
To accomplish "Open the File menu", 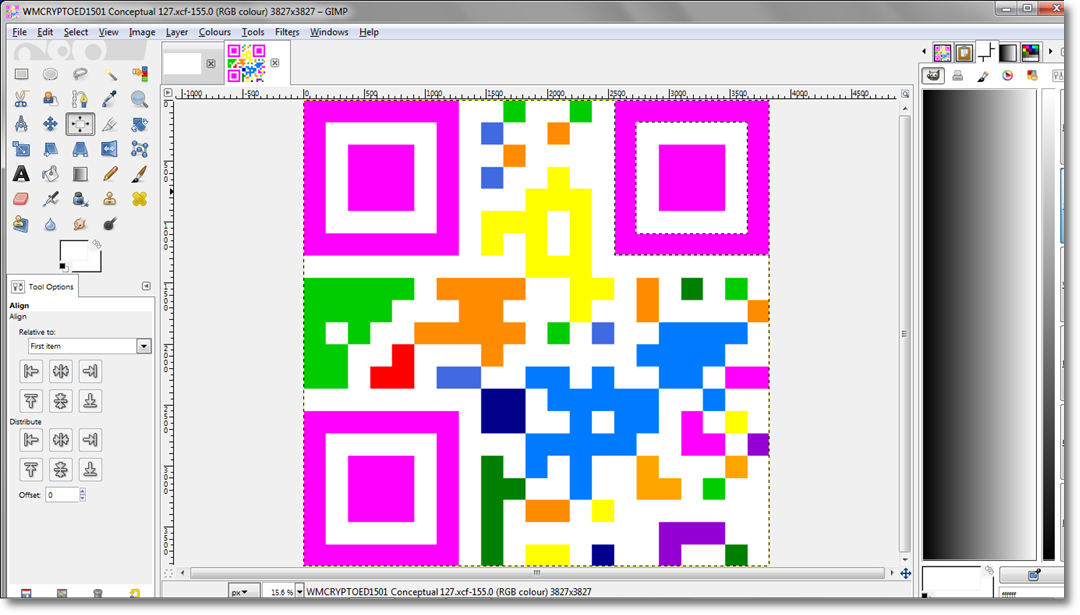I will [19, 32].
